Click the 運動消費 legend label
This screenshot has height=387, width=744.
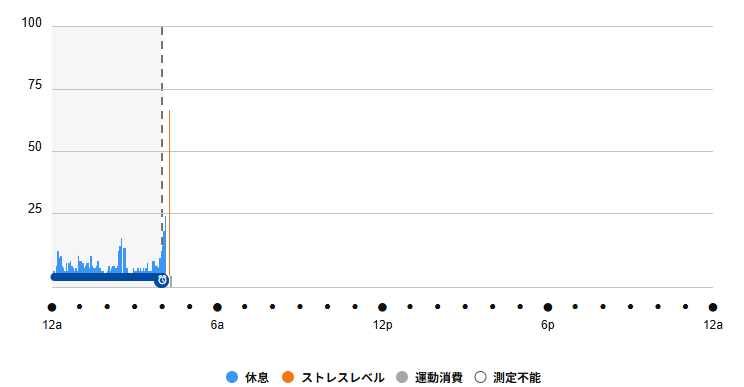click(438, 378)
